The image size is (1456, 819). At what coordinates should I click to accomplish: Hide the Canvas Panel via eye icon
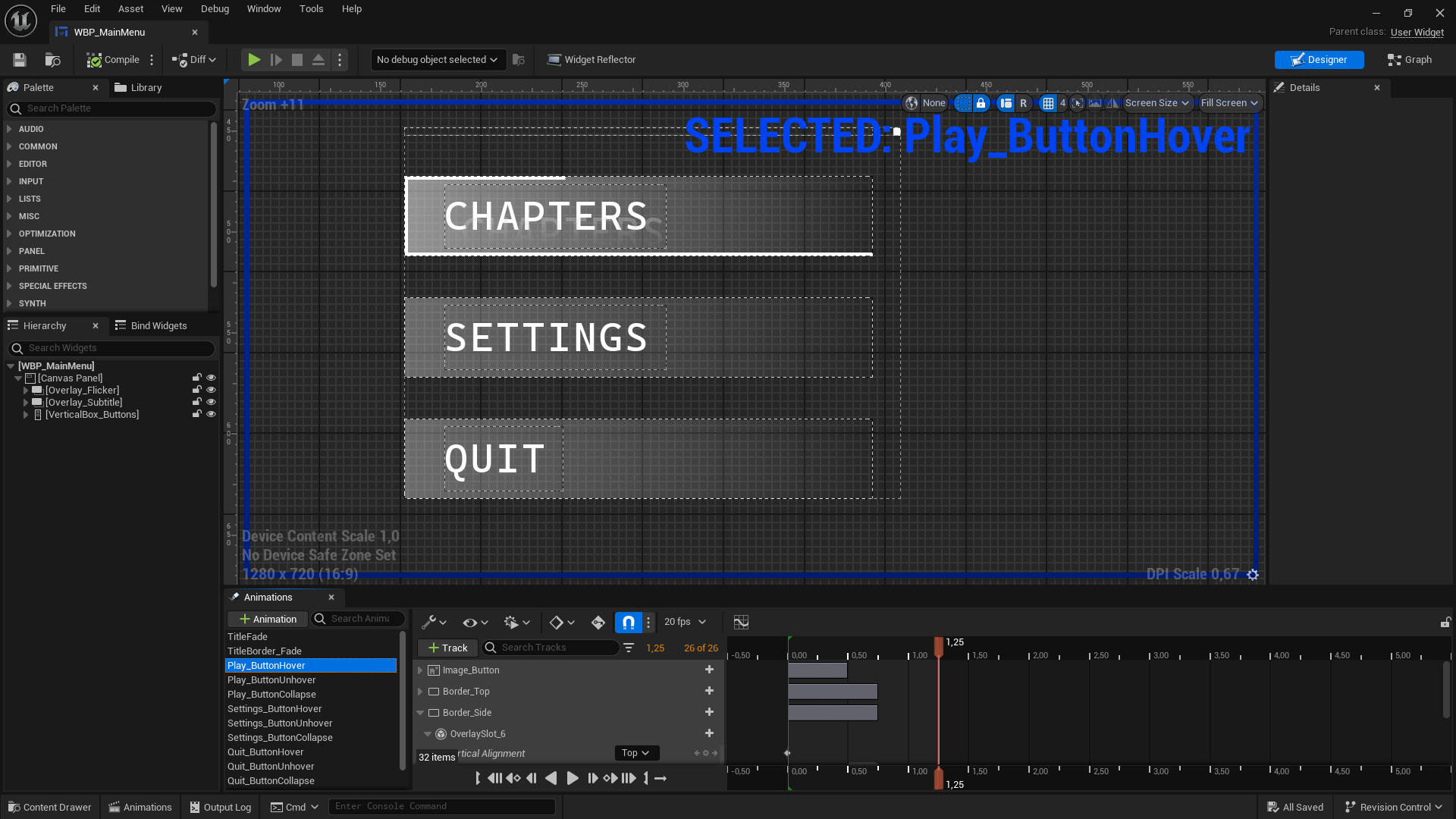tap(212, 378)
